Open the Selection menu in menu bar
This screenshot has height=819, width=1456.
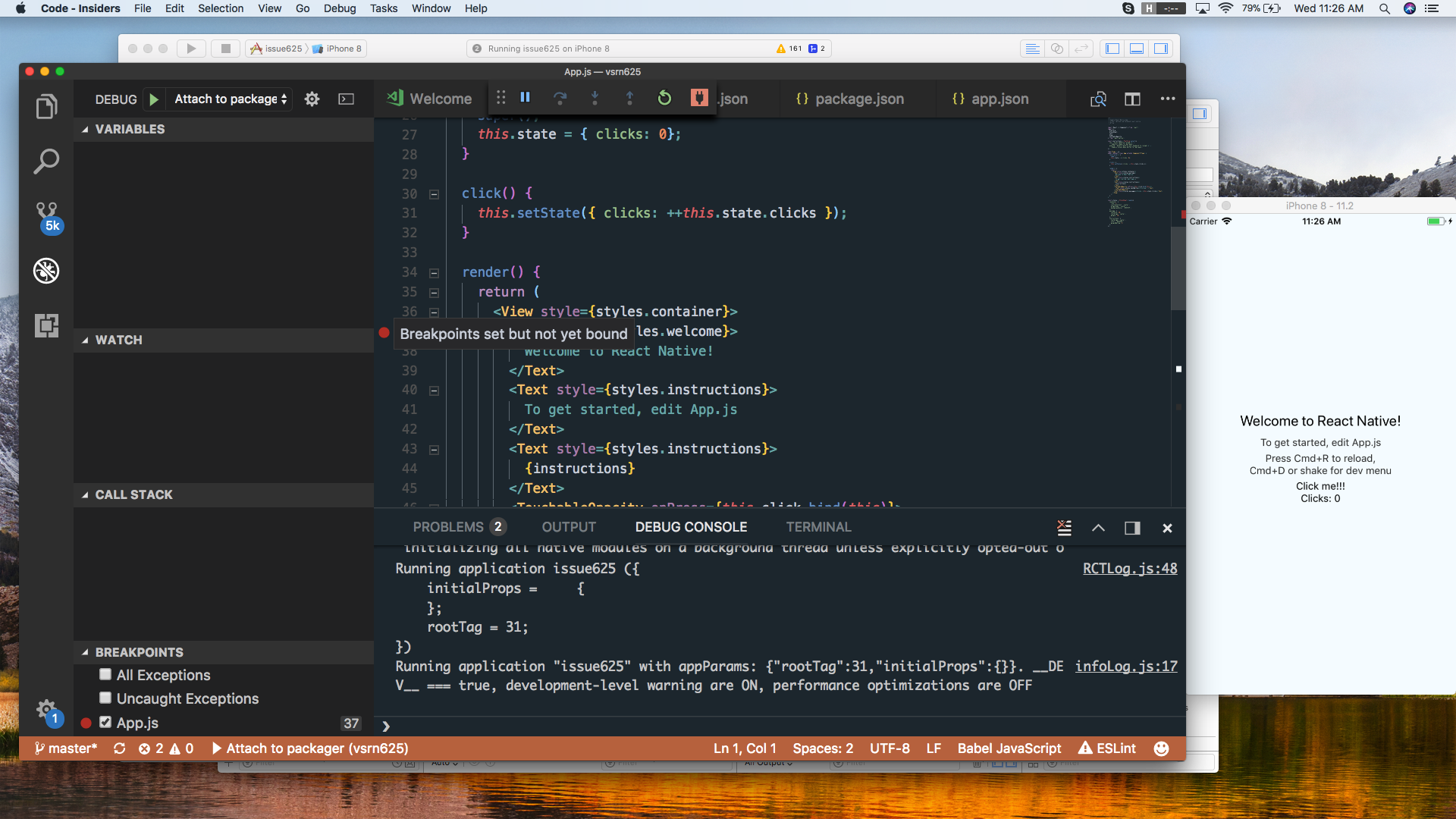[x=221, y=8]
